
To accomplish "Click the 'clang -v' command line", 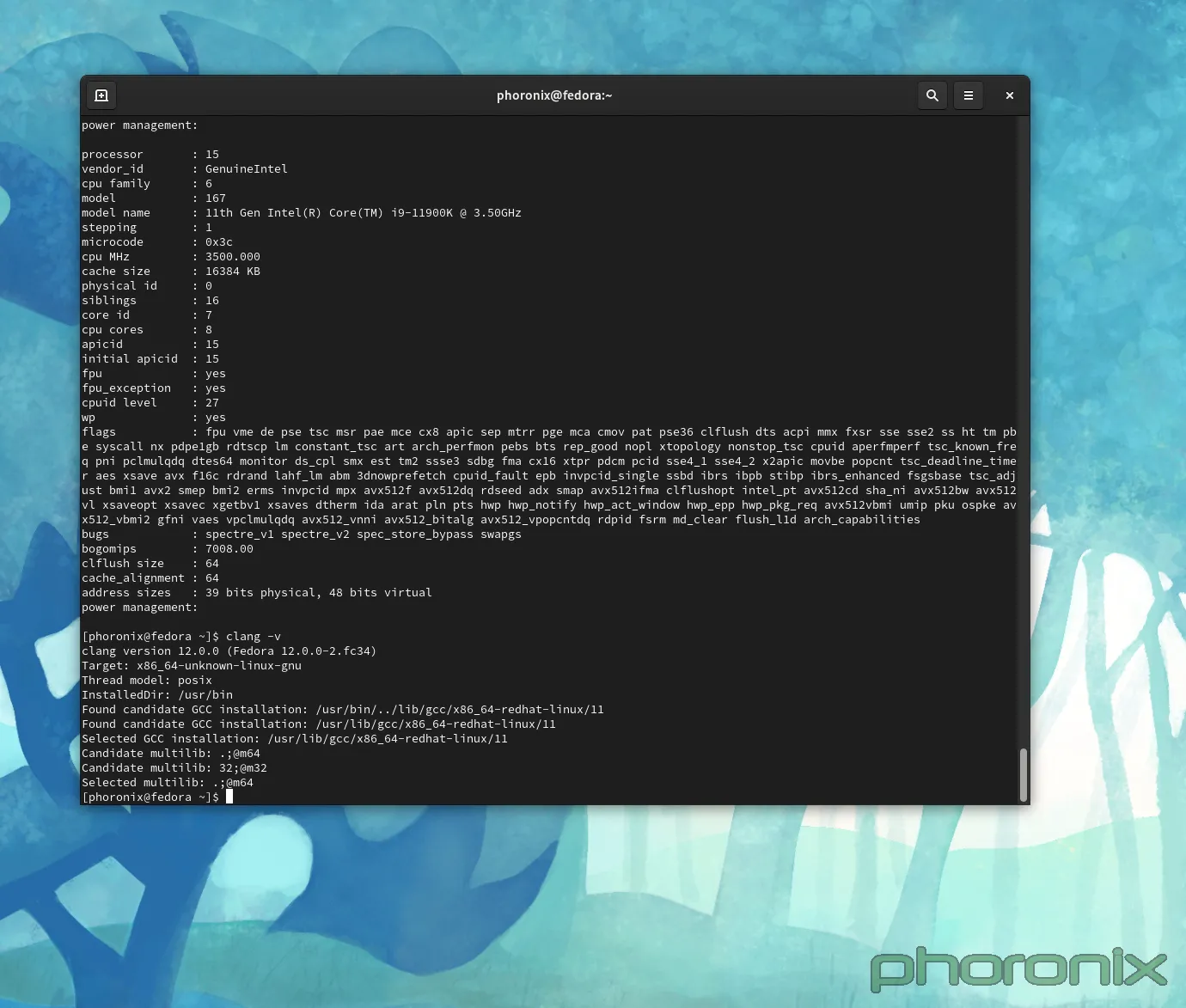I will coord(181,637).
